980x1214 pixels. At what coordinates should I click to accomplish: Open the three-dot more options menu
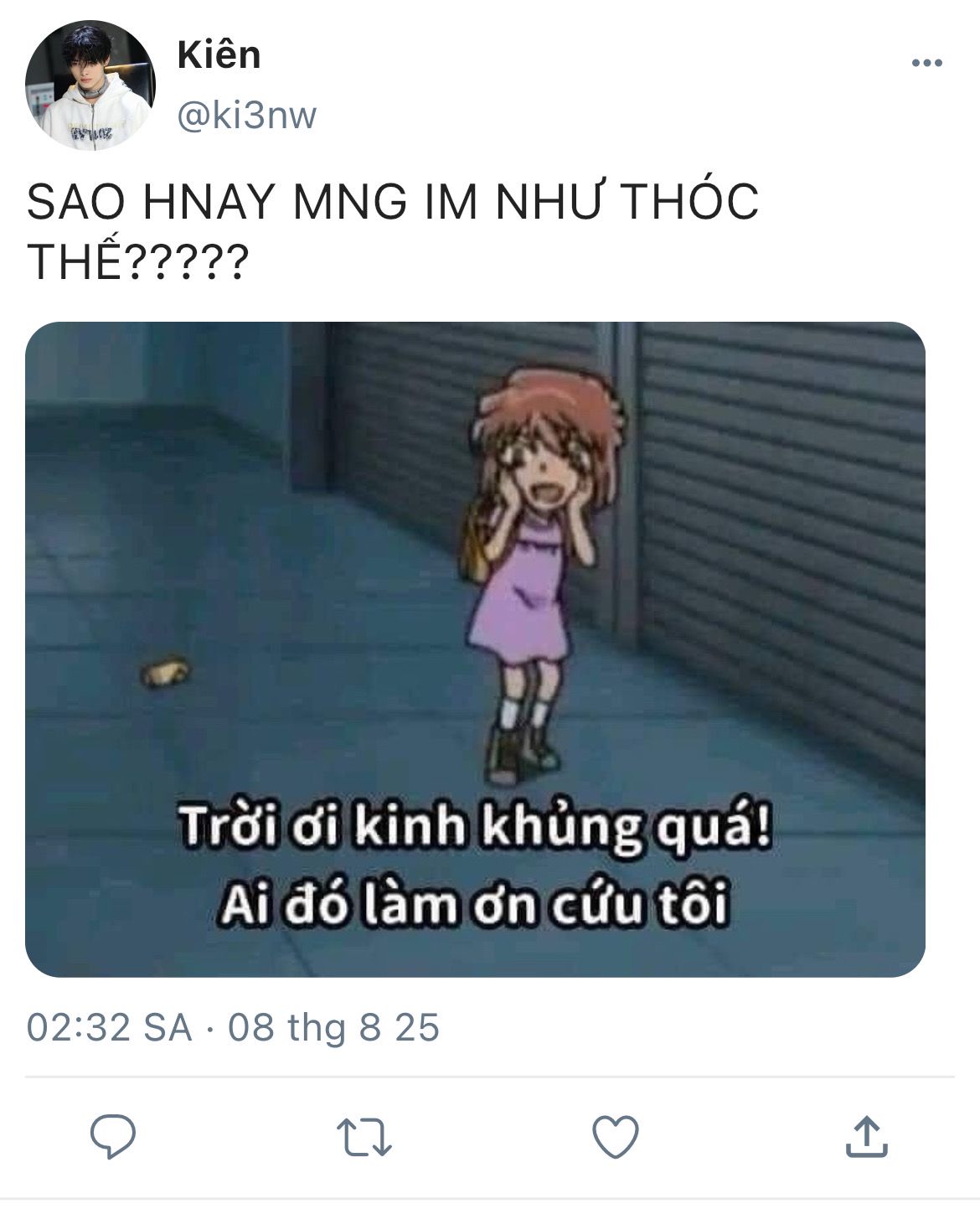click(x=927, y=63)
